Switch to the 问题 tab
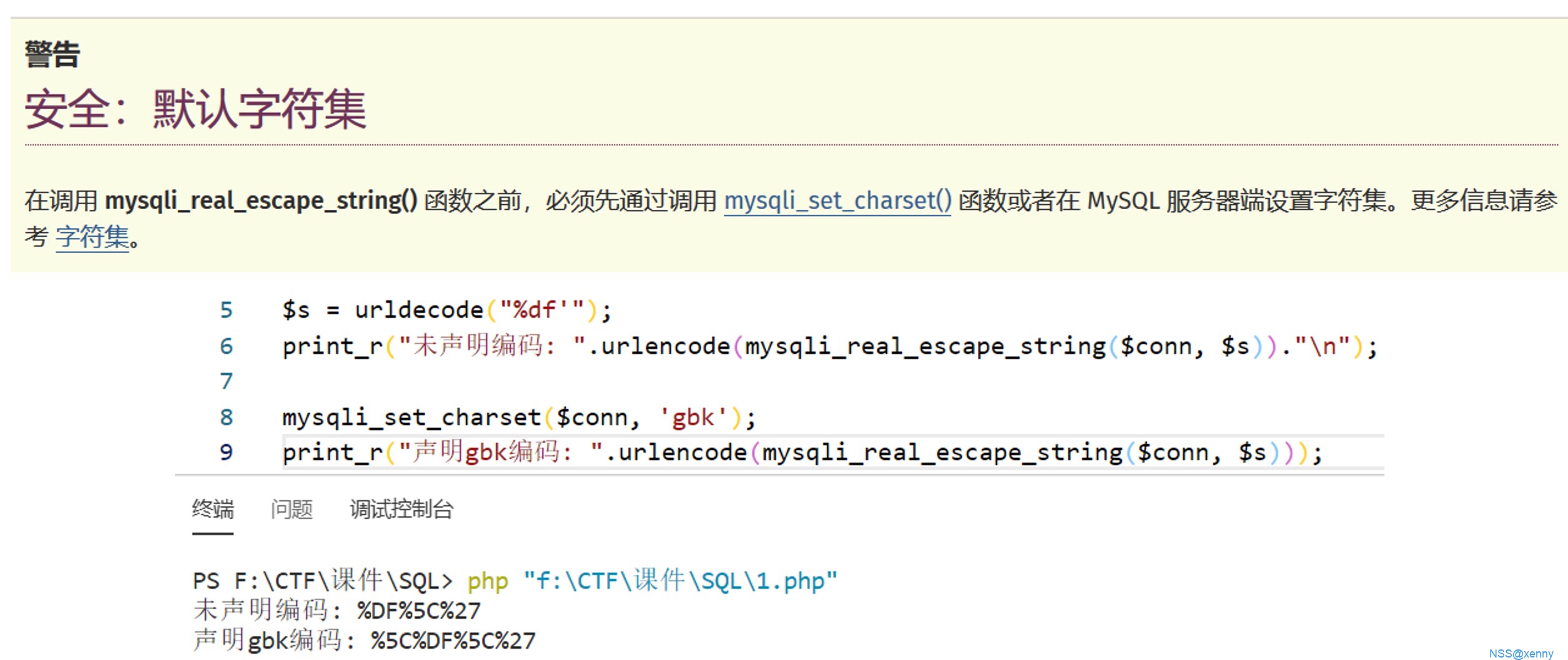Image resolution: width=1568 pixels, height=660 pixels. coord(292,510)
